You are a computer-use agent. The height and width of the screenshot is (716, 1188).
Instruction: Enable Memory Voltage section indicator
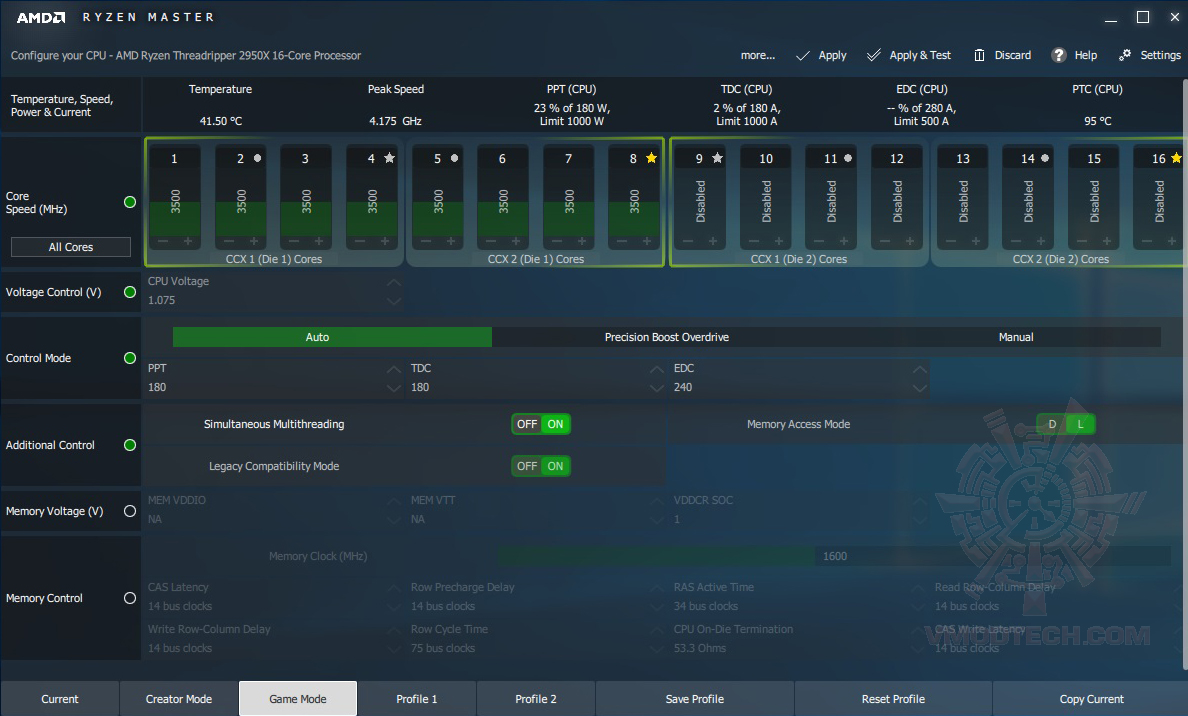click(x=130, y=511)
